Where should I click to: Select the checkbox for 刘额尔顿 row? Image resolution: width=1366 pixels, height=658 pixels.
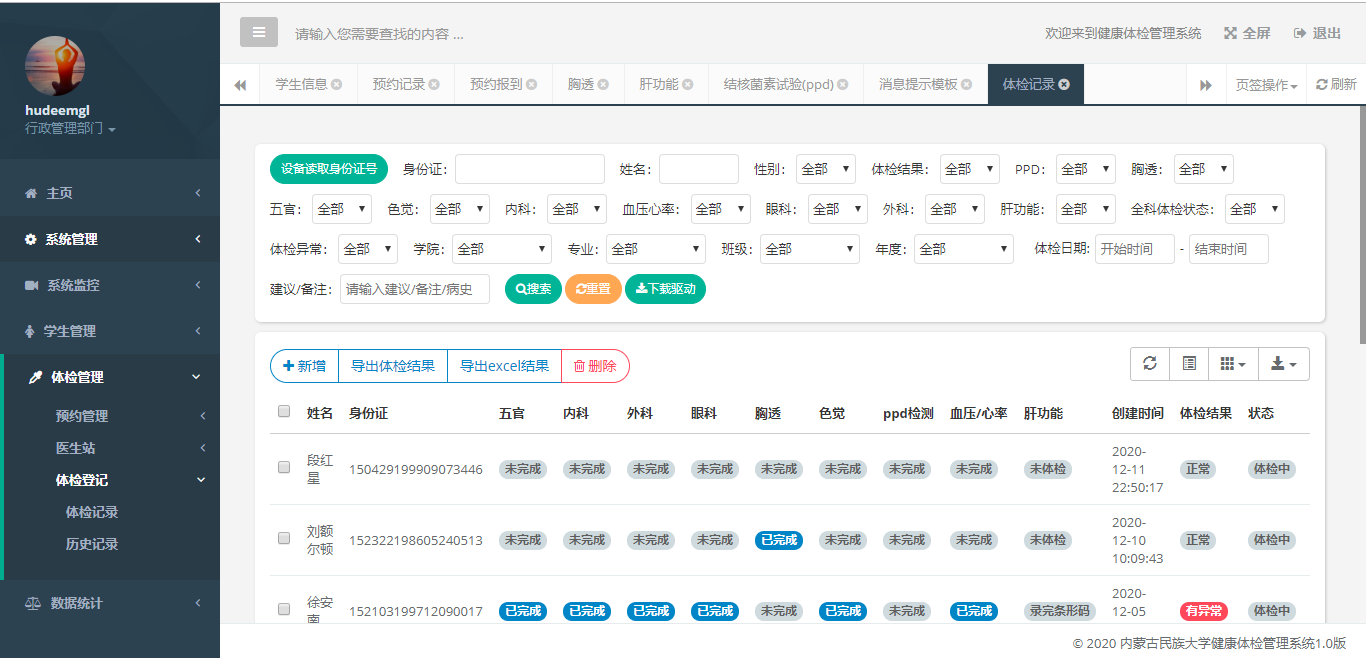tap(284, 538)
